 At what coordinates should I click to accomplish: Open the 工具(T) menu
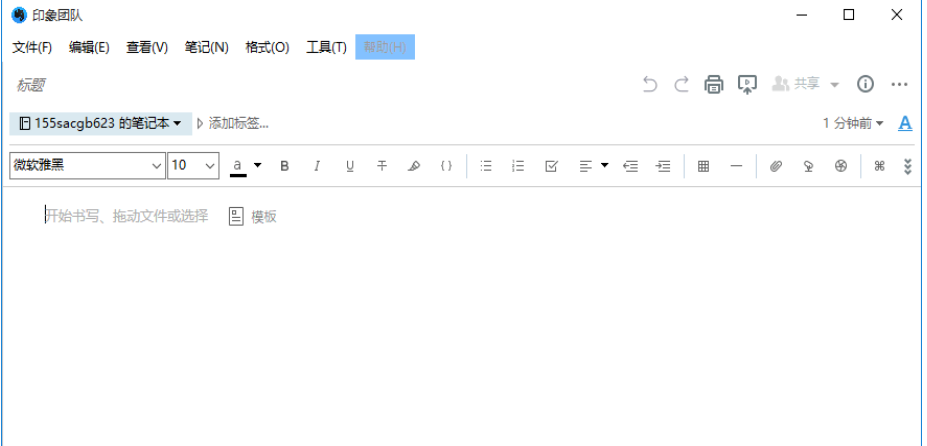[326, 48]
